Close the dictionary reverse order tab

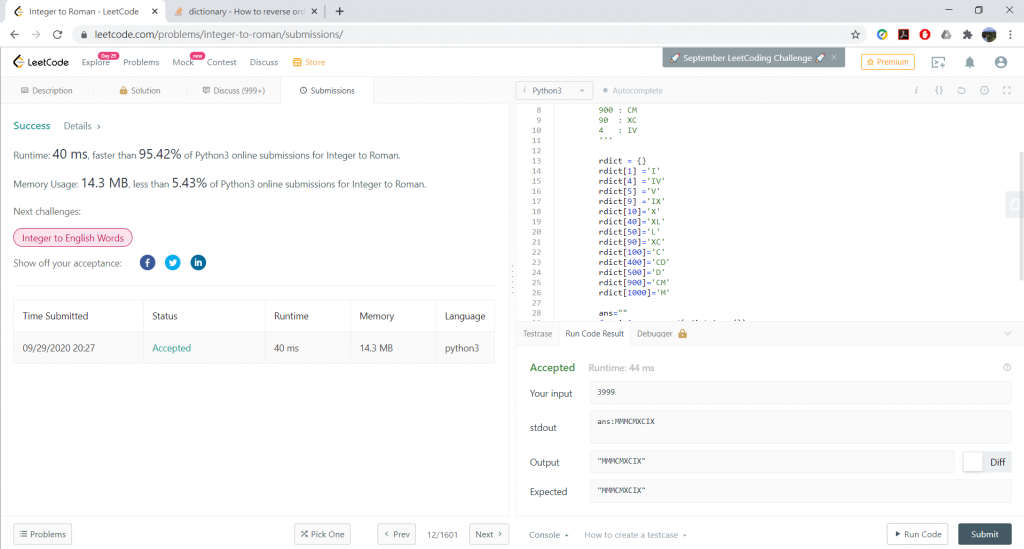[314, 11]
